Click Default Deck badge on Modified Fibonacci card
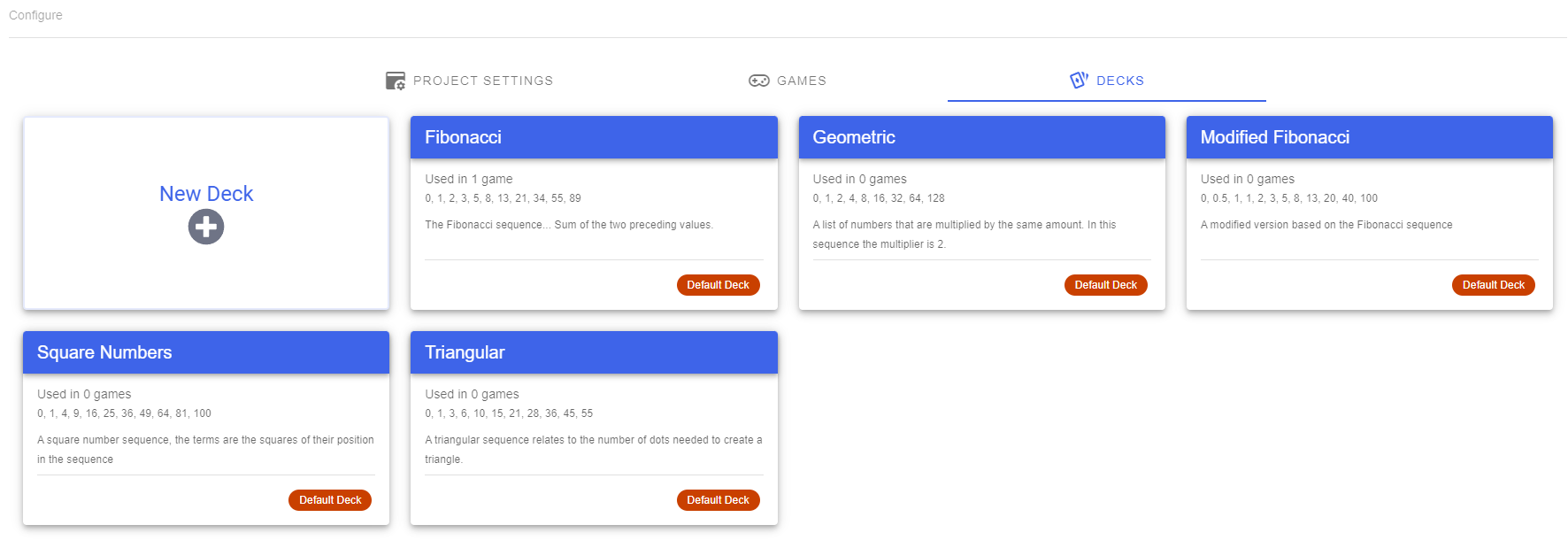Viewport: 1568px width, 548px height. [1494, 285]
